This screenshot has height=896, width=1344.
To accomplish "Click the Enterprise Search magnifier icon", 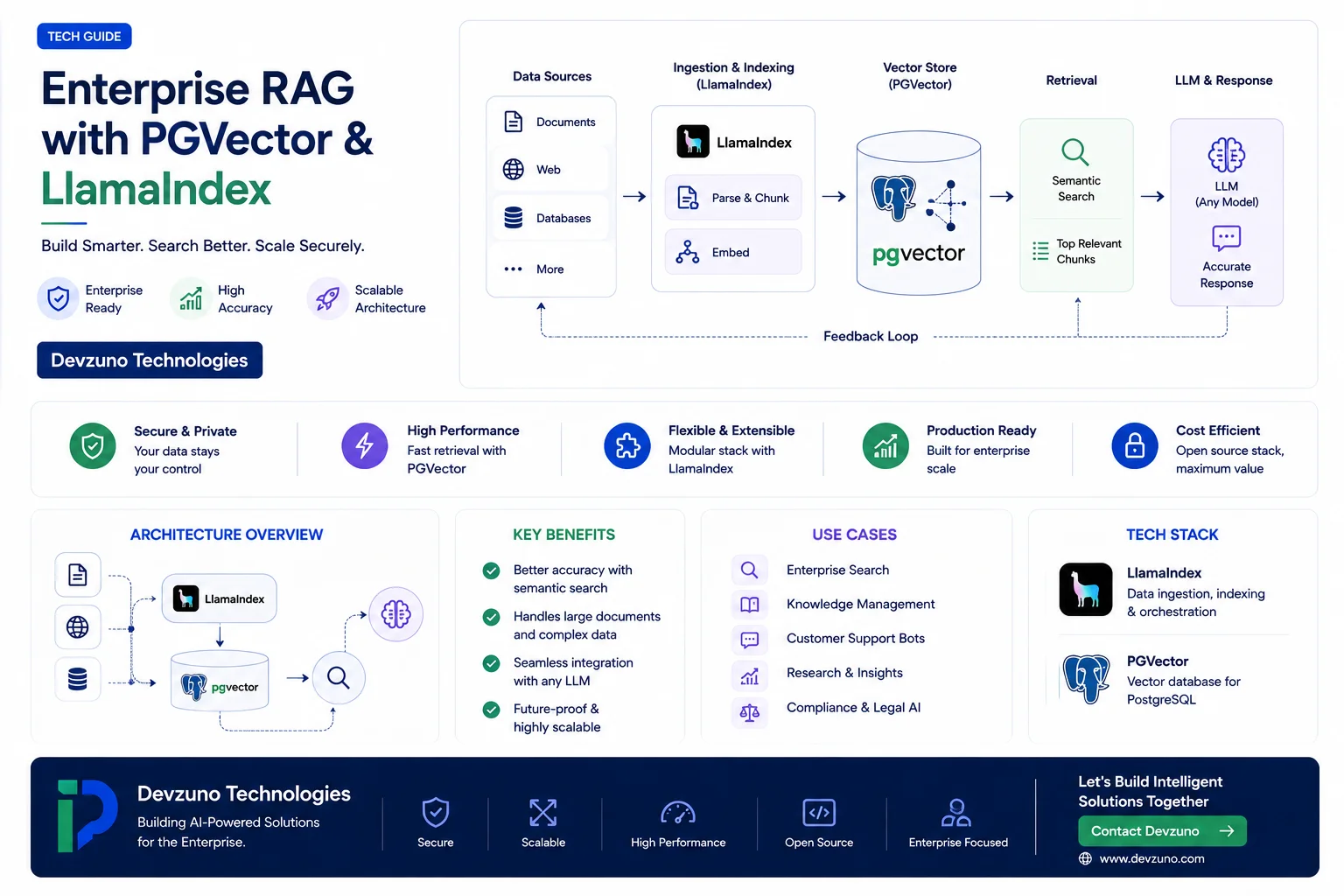I will (x=750, y=570).
